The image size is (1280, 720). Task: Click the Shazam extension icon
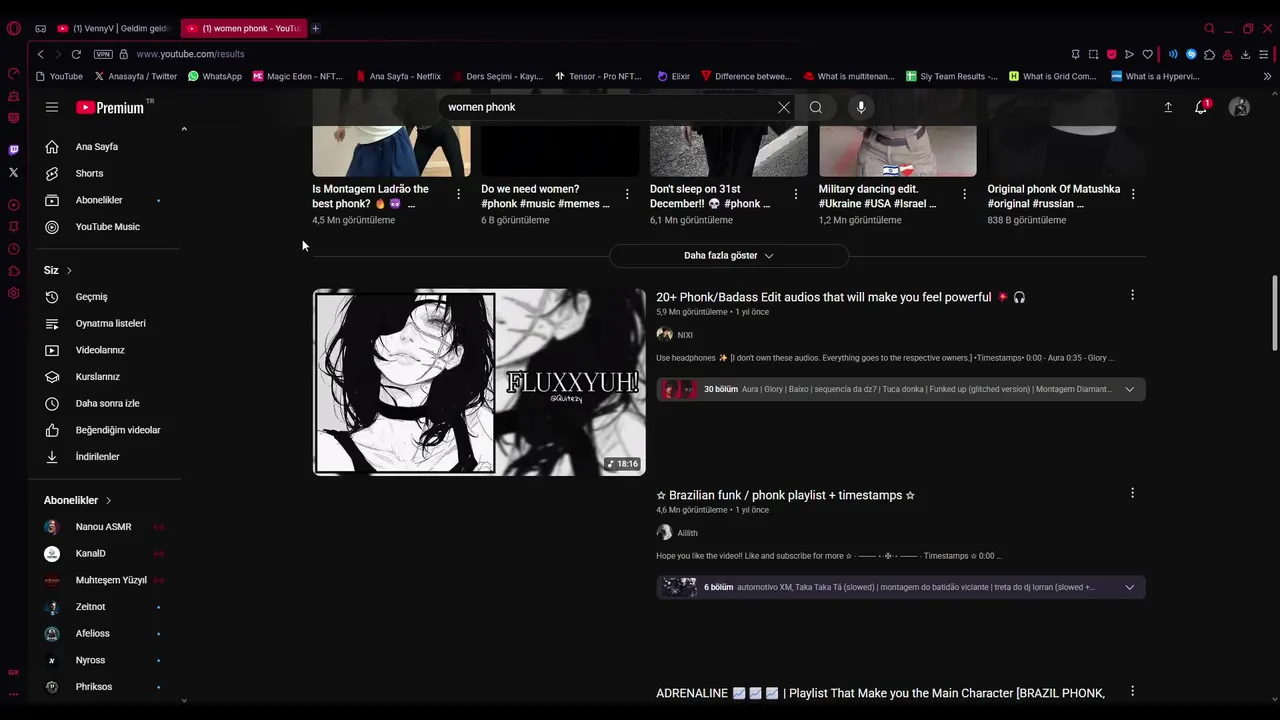pyautogui.click(x=1191, y=54)
